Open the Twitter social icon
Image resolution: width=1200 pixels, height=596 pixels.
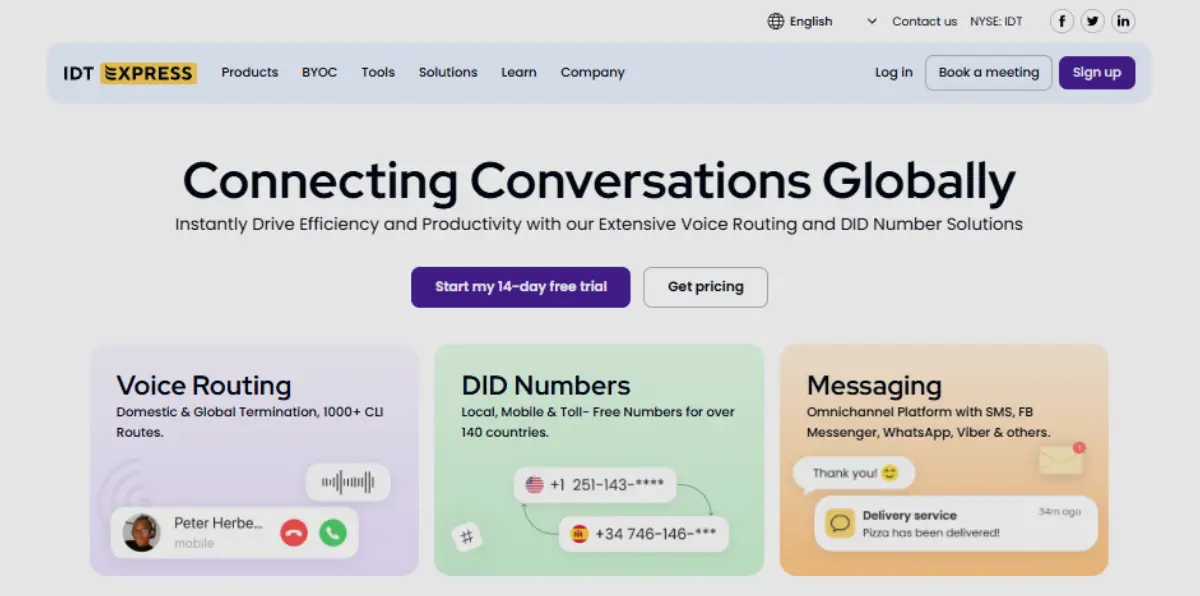(x=1092, y=21)
